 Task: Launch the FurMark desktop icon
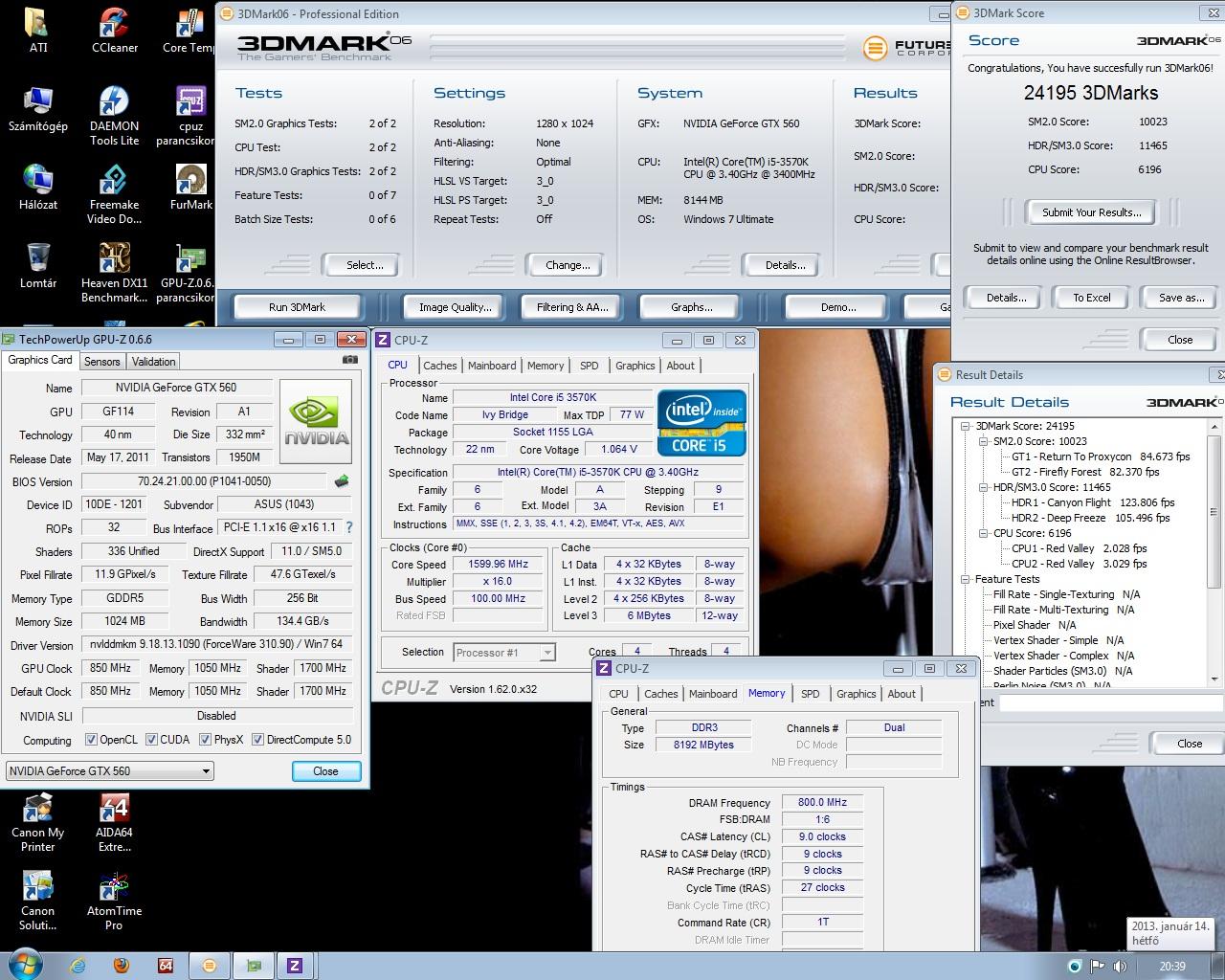click(191, 187)
